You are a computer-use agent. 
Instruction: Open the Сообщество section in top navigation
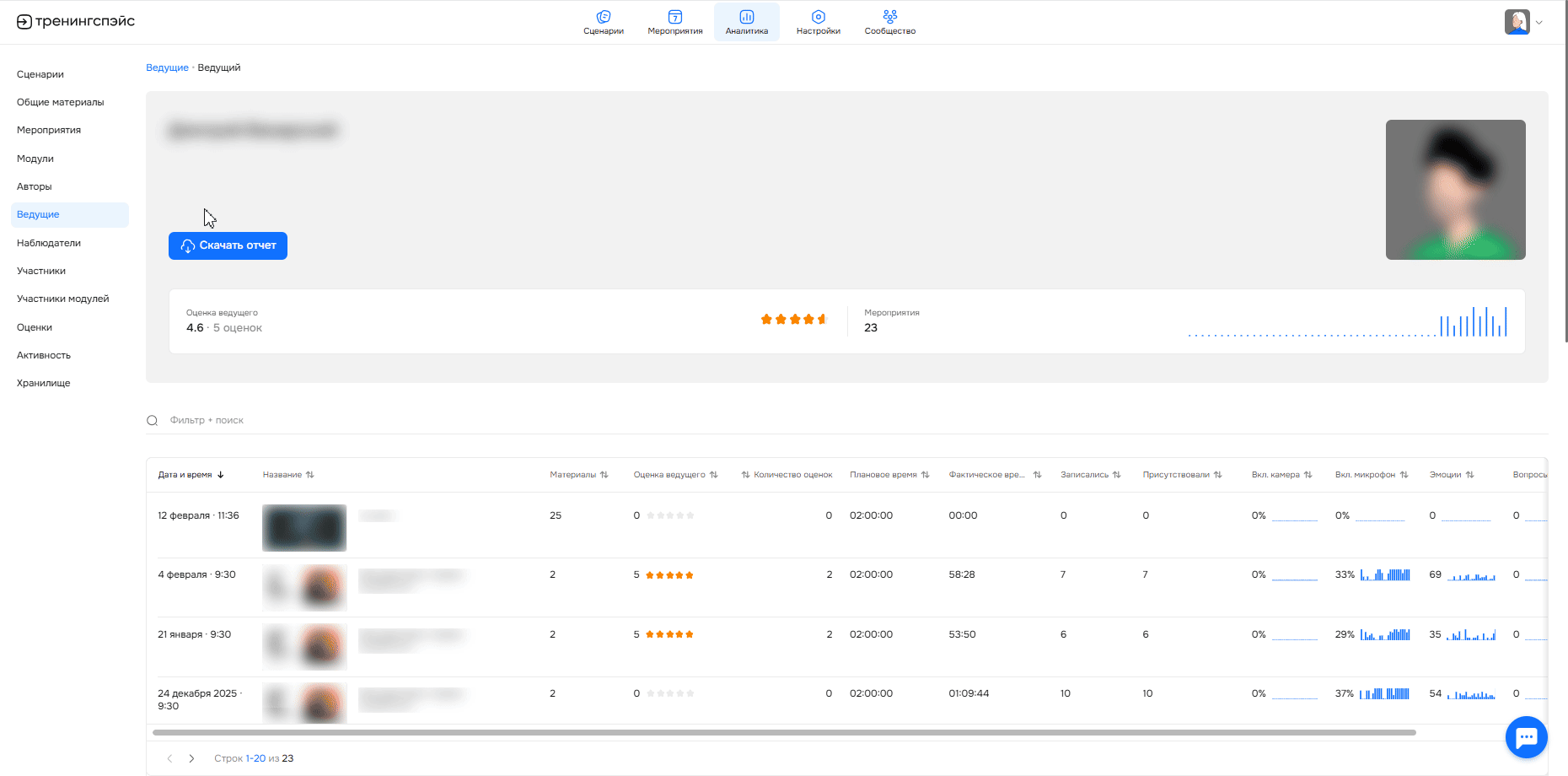tap(889, 22)
